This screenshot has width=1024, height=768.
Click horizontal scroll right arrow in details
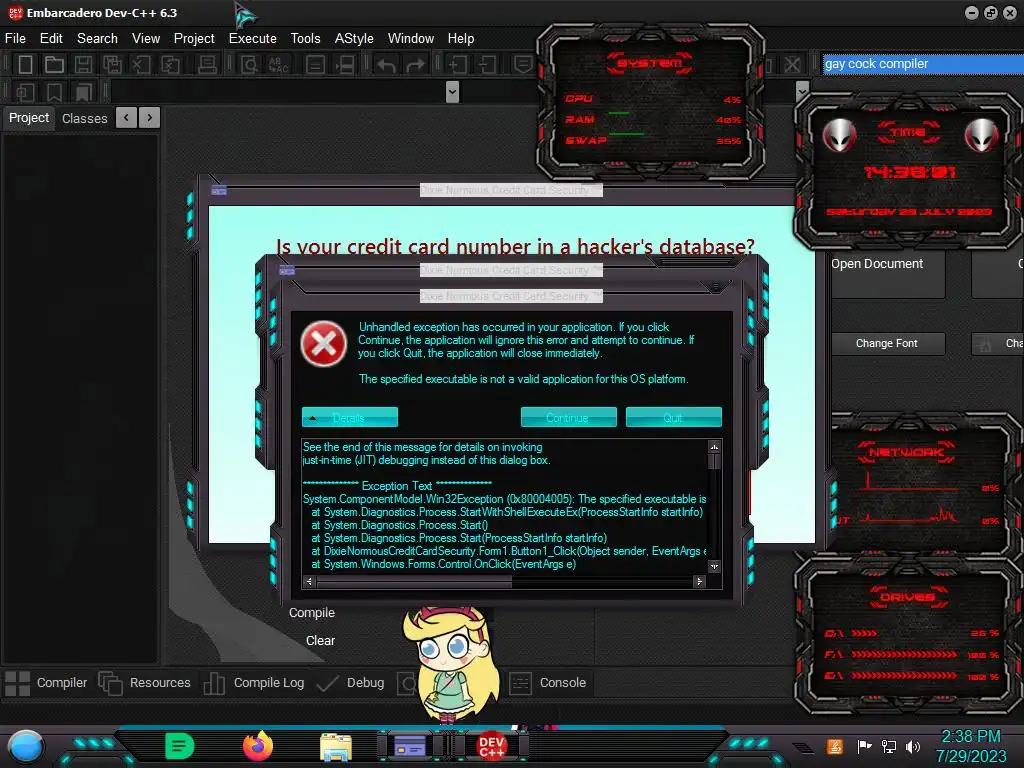pos(699,581)
